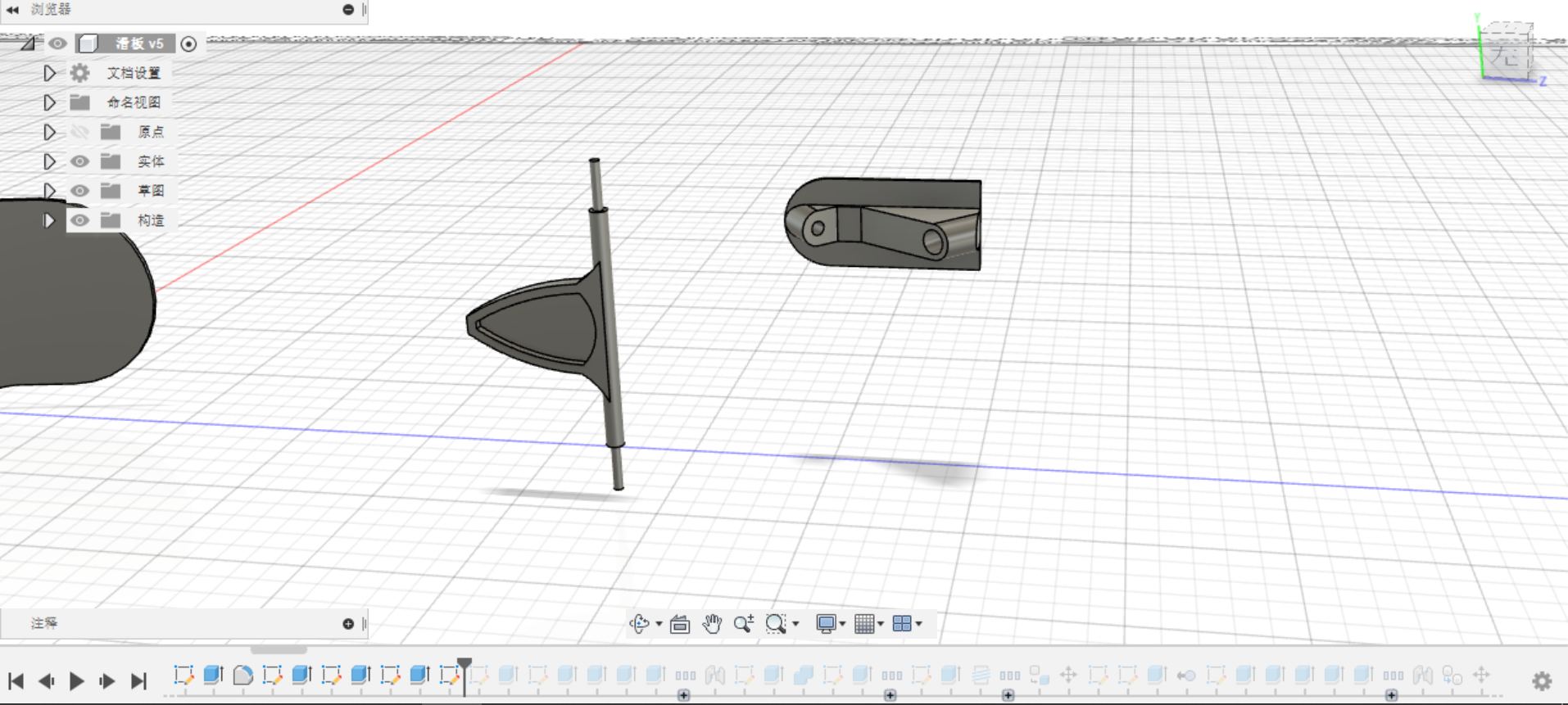1568x705 pixels.
Task: Expand the 草图 tree node
Action: [49, 191]
